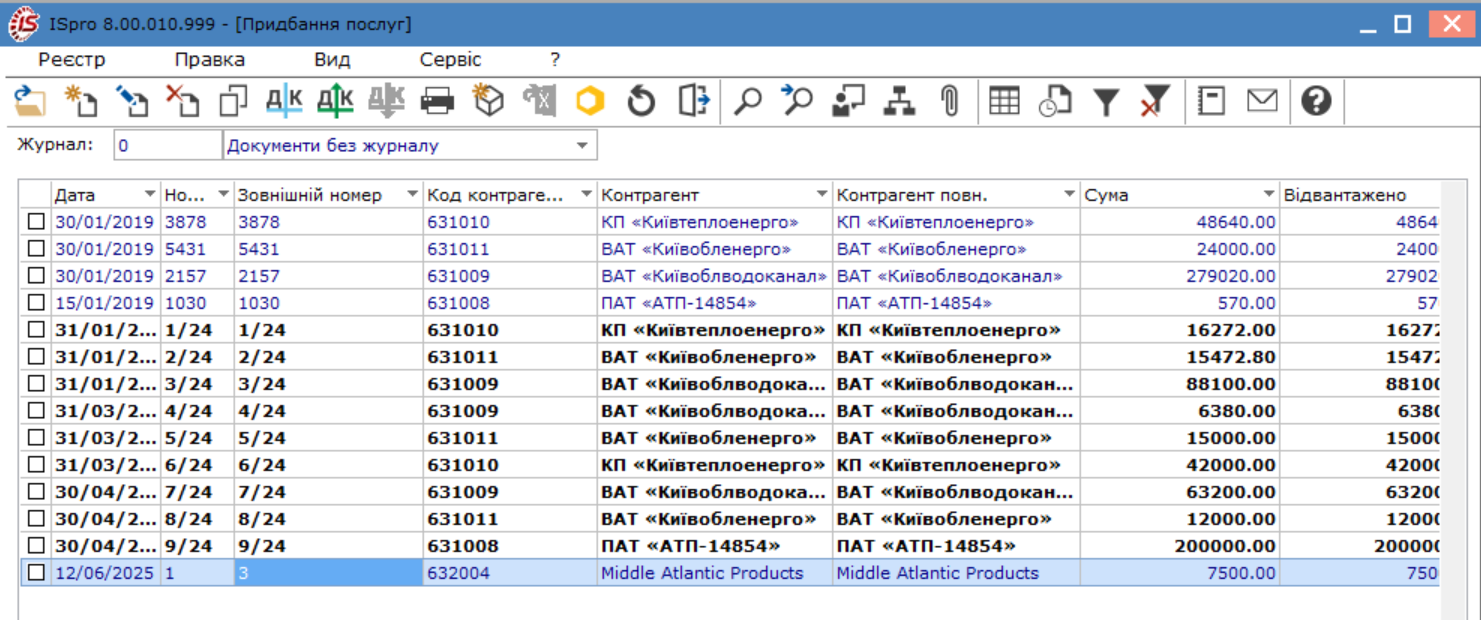This screenshot has width=1481, height=620.
Task: Open the Сума column filter arrow
Action: tap(1269, 195)
